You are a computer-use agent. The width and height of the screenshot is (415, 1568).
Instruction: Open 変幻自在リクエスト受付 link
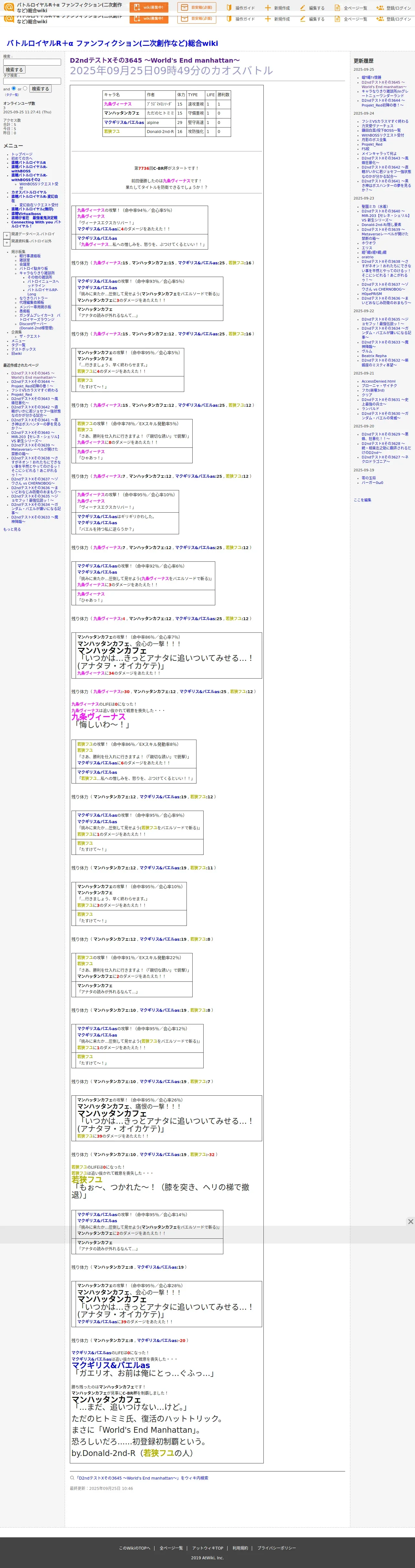[38, 205]
